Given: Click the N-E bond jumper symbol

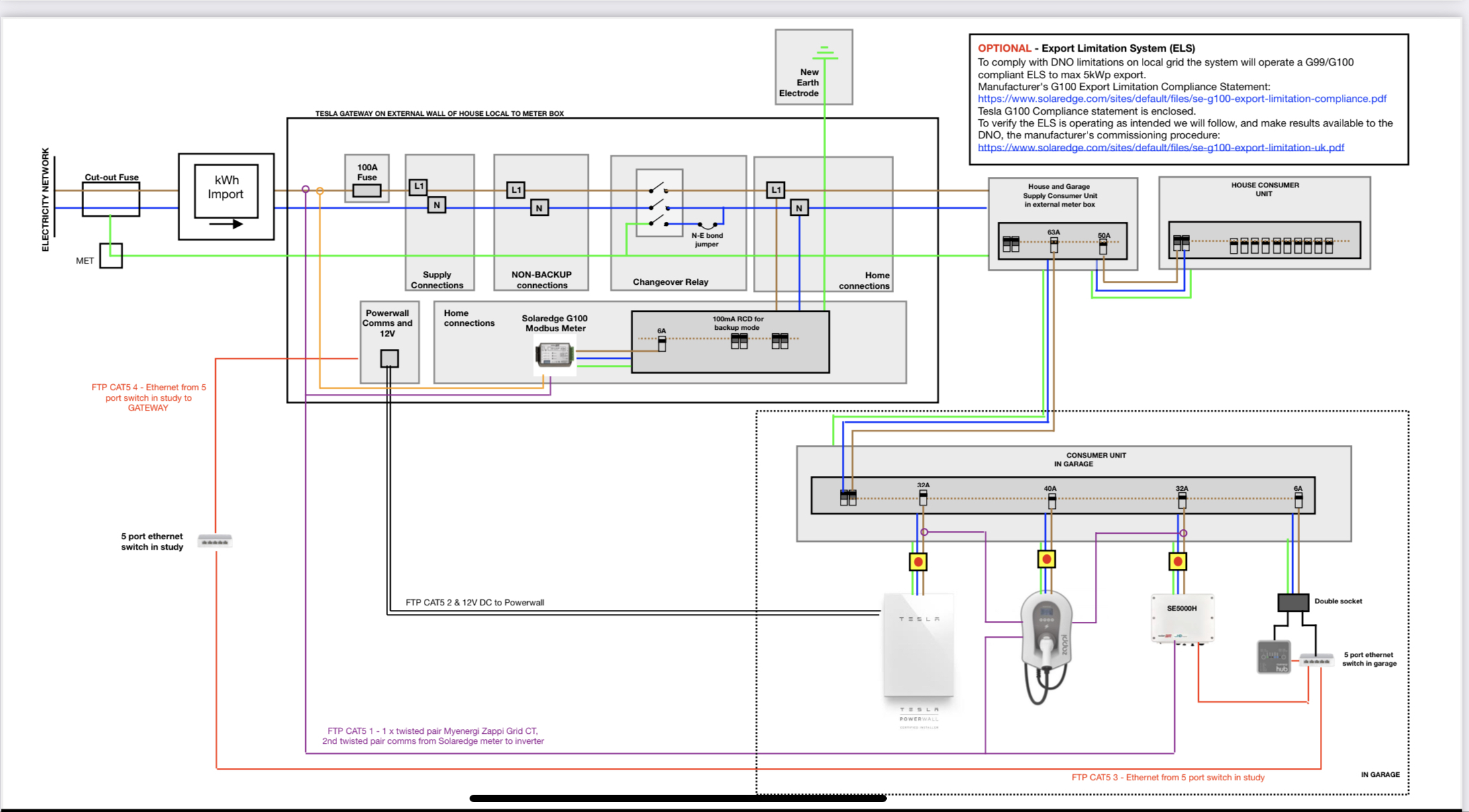Looking at the screenshot, I should pyautogui.click(x=707, y=225).
